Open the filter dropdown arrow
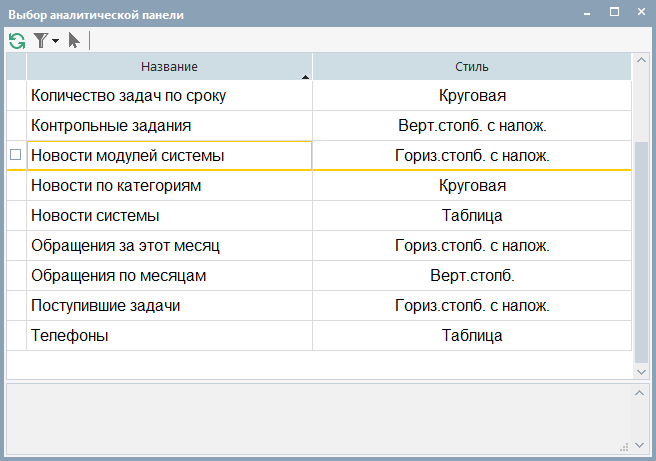 55,41
